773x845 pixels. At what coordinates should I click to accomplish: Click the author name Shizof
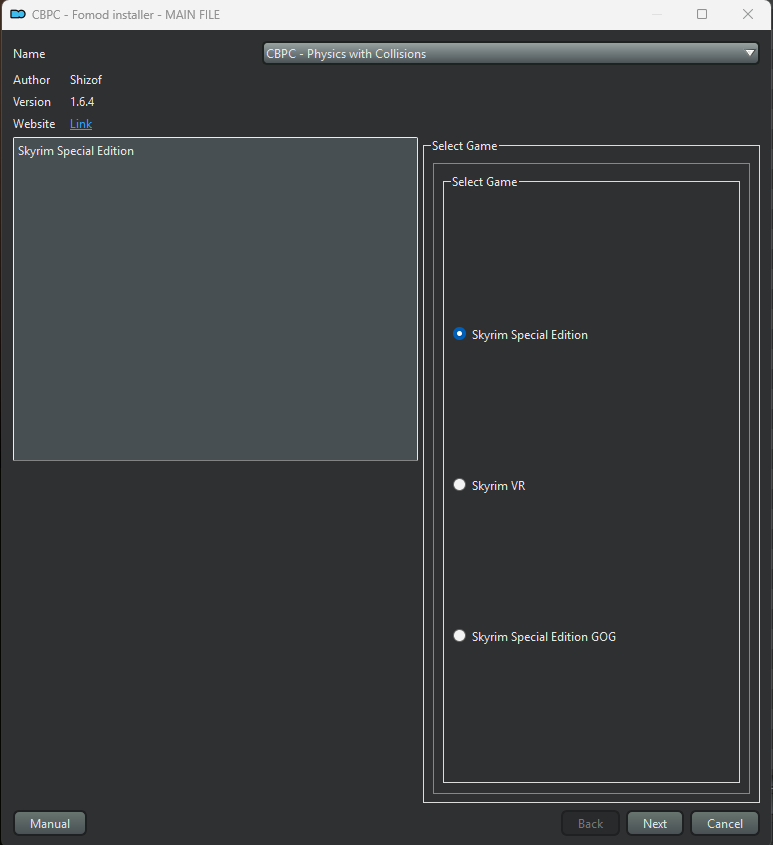coord(86,80)
